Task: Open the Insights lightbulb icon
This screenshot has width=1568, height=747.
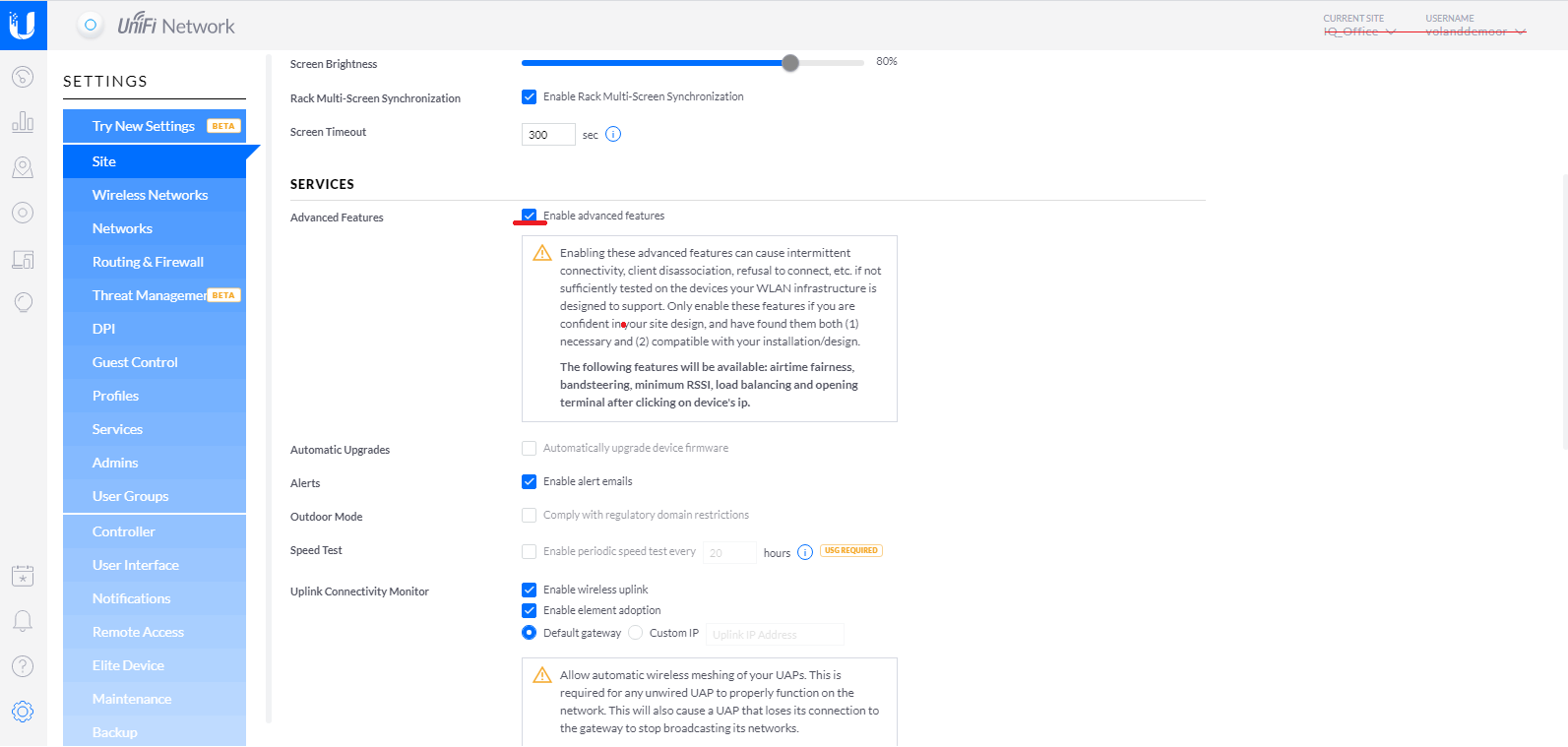Action: click(23, 302)
